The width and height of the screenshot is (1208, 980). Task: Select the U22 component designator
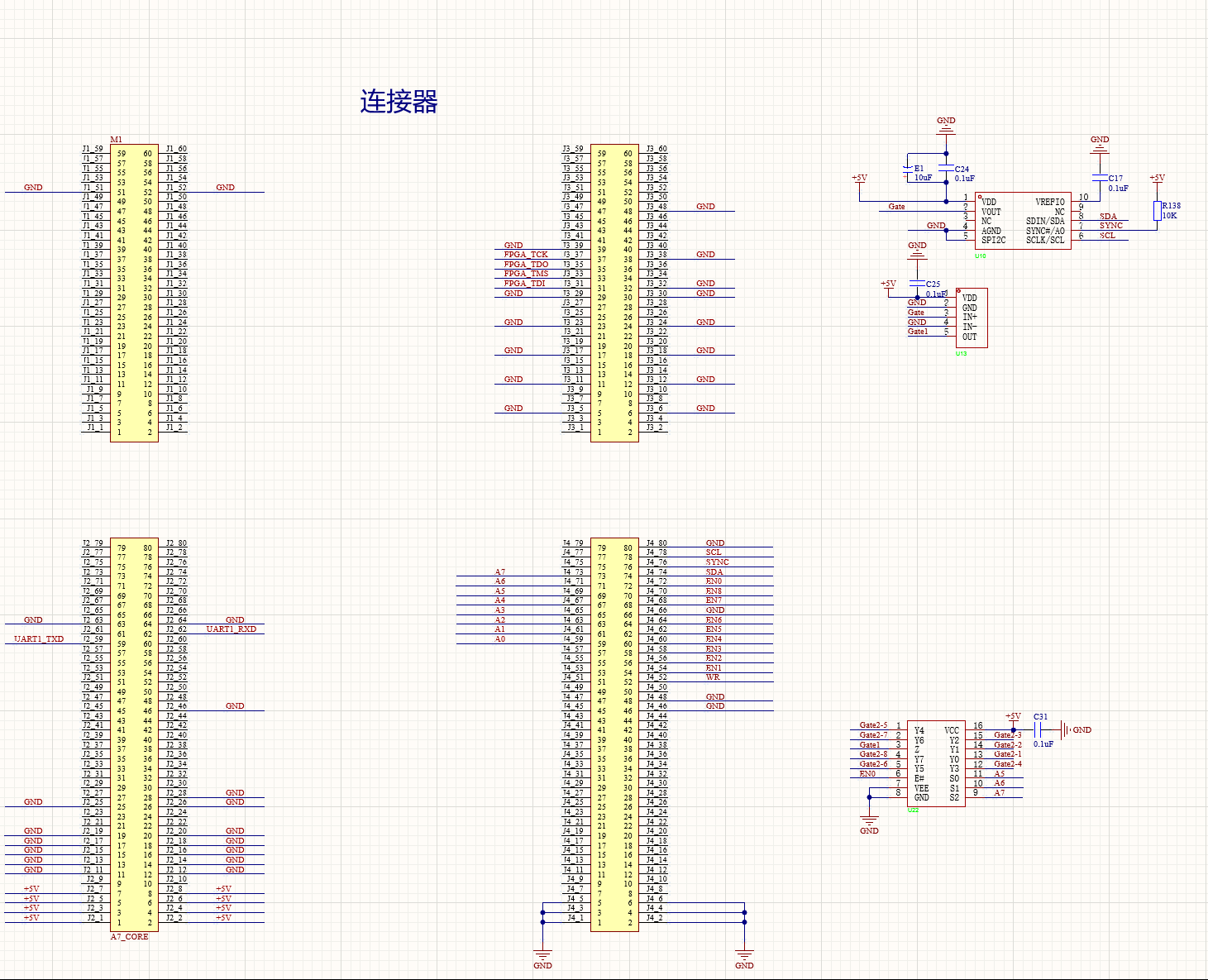tap(913, 810)
